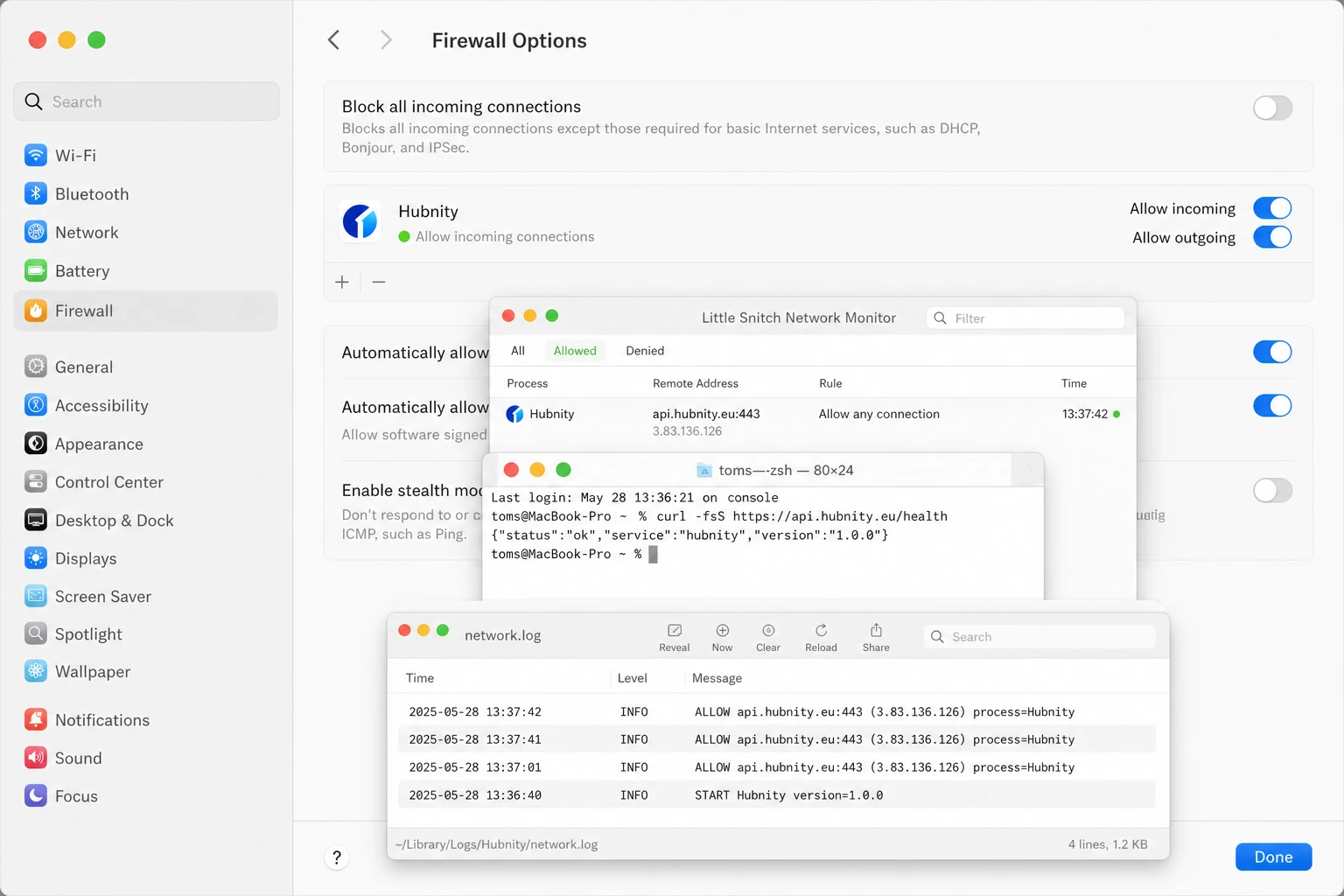Click the curl command line in Terminal
The height and width of the screenshot is (896, 1344).
pyautogui.click(x=719, y=516)
